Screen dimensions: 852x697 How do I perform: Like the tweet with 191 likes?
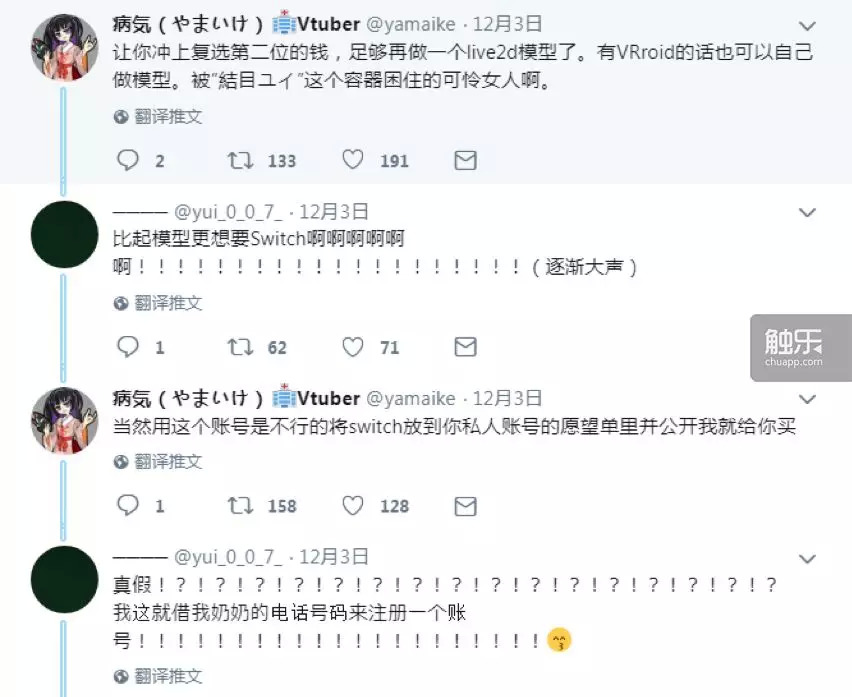pos(353,160)
